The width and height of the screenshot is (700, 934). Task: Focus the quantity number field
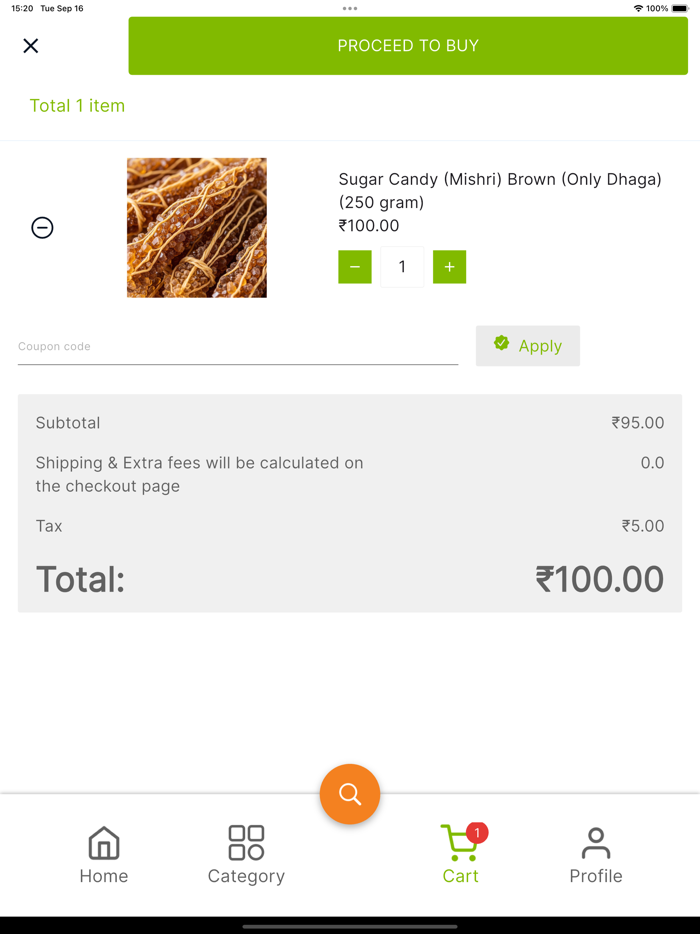click(402, 267)
